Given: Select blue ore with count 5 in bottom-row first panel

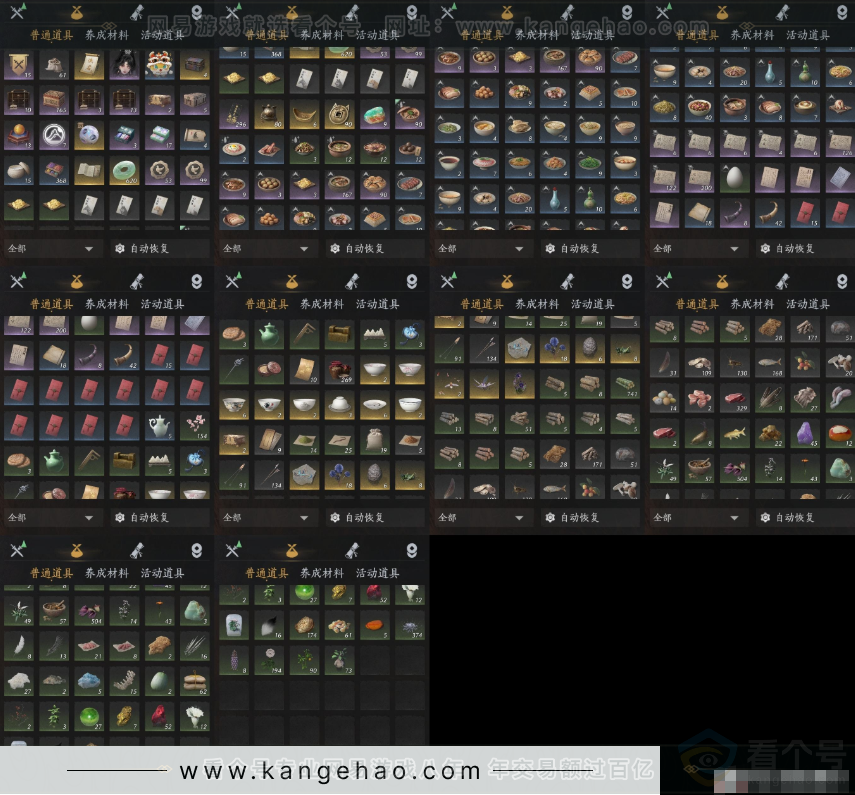Looking at the screenshot, I should coord(89,682).
